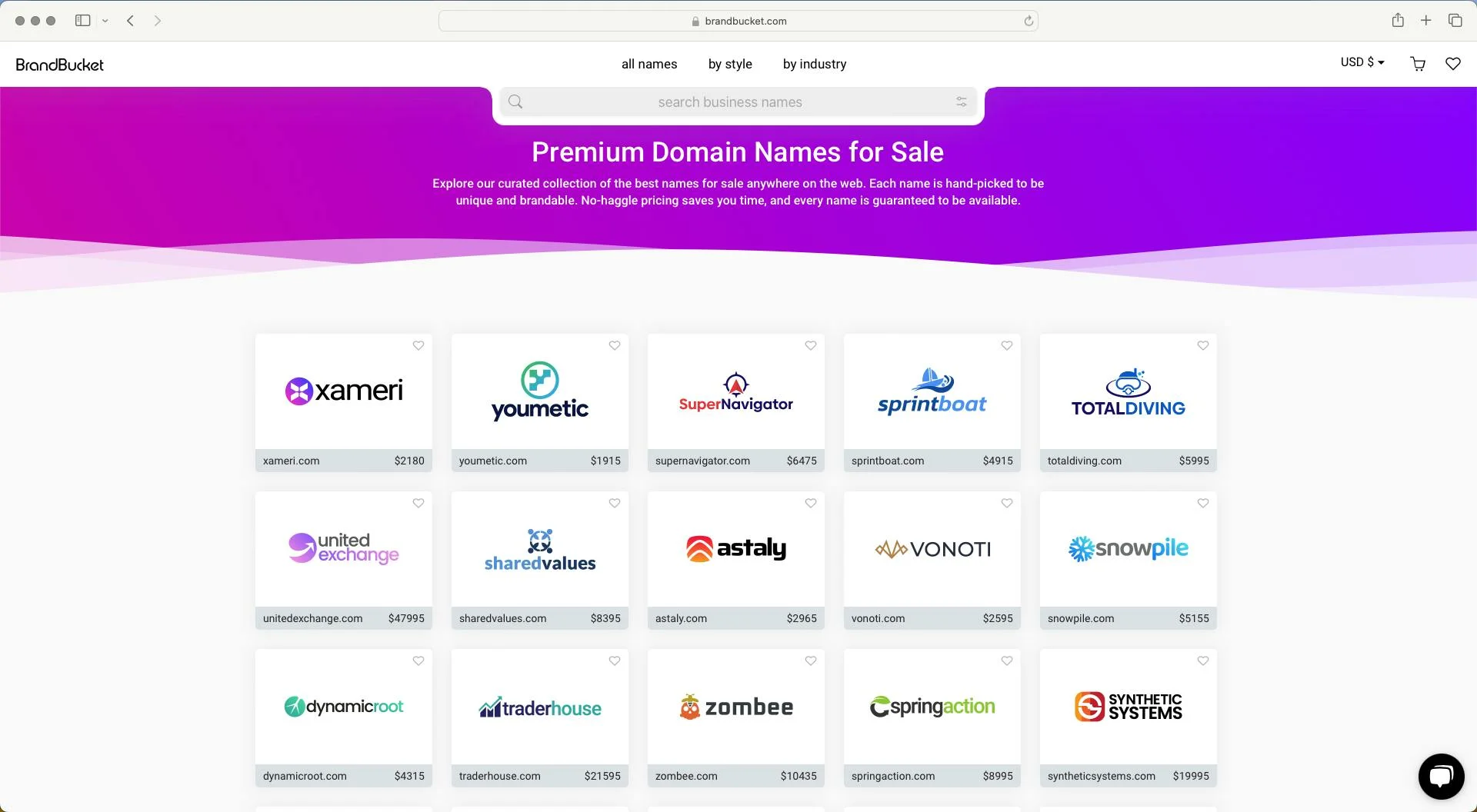Open a new browser tab
The height and width of the screenshot is (812, 1477).
(1426, 21)
